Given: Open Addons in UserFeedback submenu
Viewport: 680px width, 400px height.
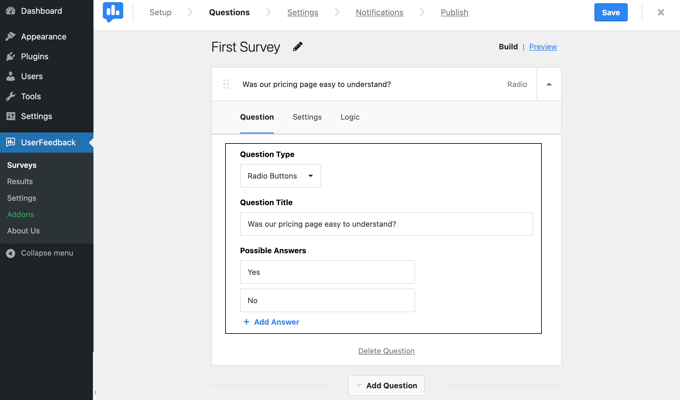Looking at the screenshot, I should (x=20, y=214).
